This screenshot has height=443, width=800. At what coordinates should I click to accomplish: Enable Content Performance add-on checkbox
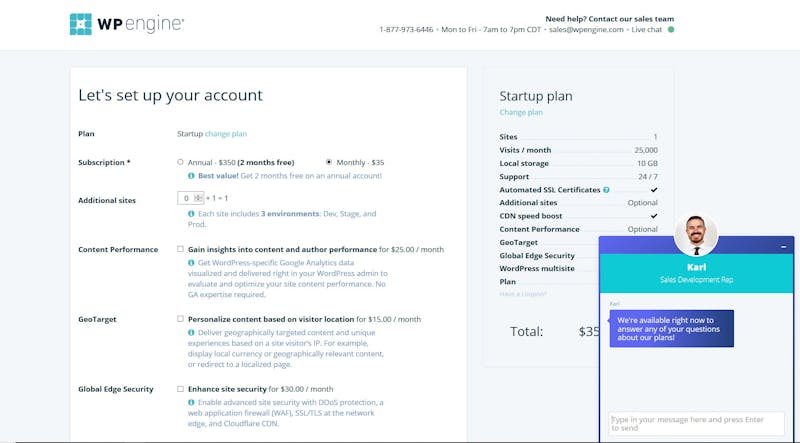180,249
